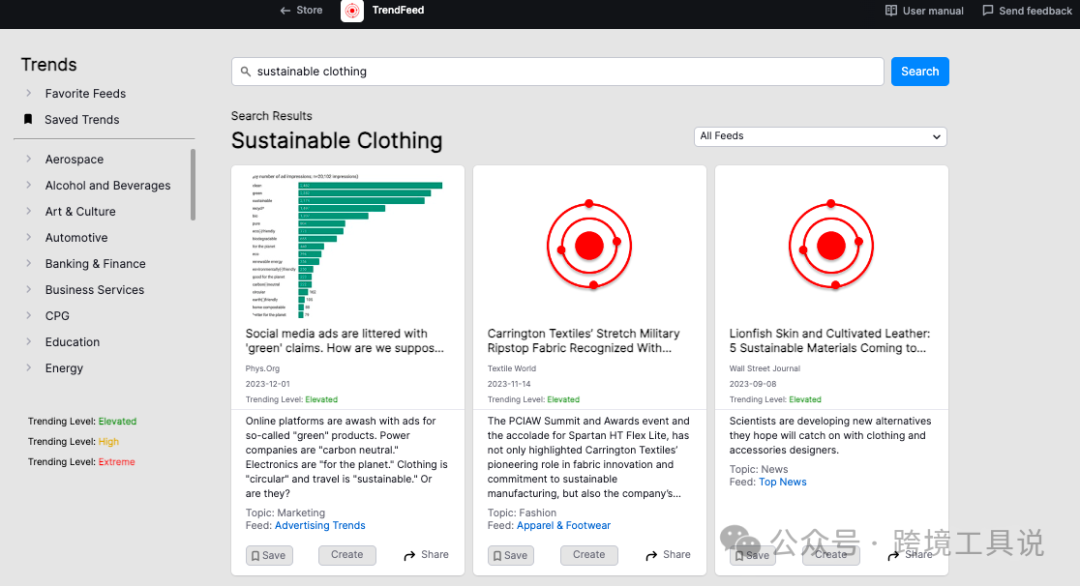Screen dimensions: 1080x586
Task: Open the Carrington Textiles placeholder thumbnail
Action: tap(590, 244)
